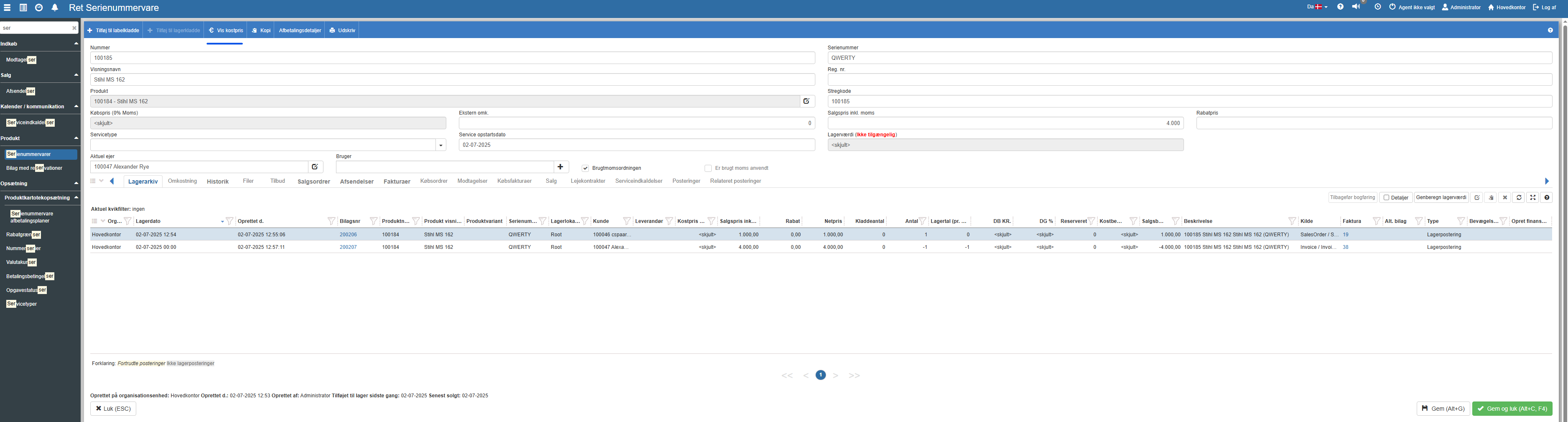This screenshot has height=422, width=1568.
Task: Open the dashboard gauge icon
Action: [x=39, y=8]
